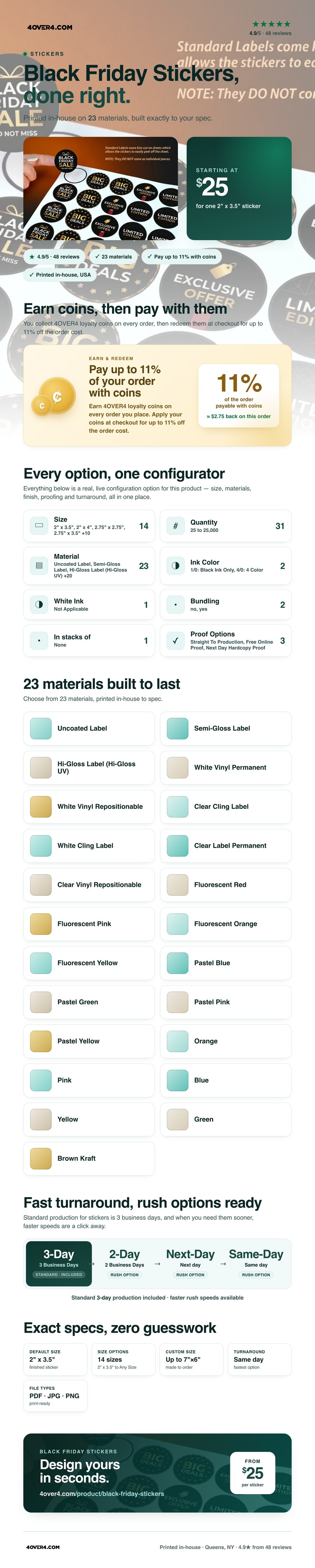The height and width of the screenshot is (1568, 315).
Task: Click the Proof Options checkmark icon
Action: pos(175,641)
